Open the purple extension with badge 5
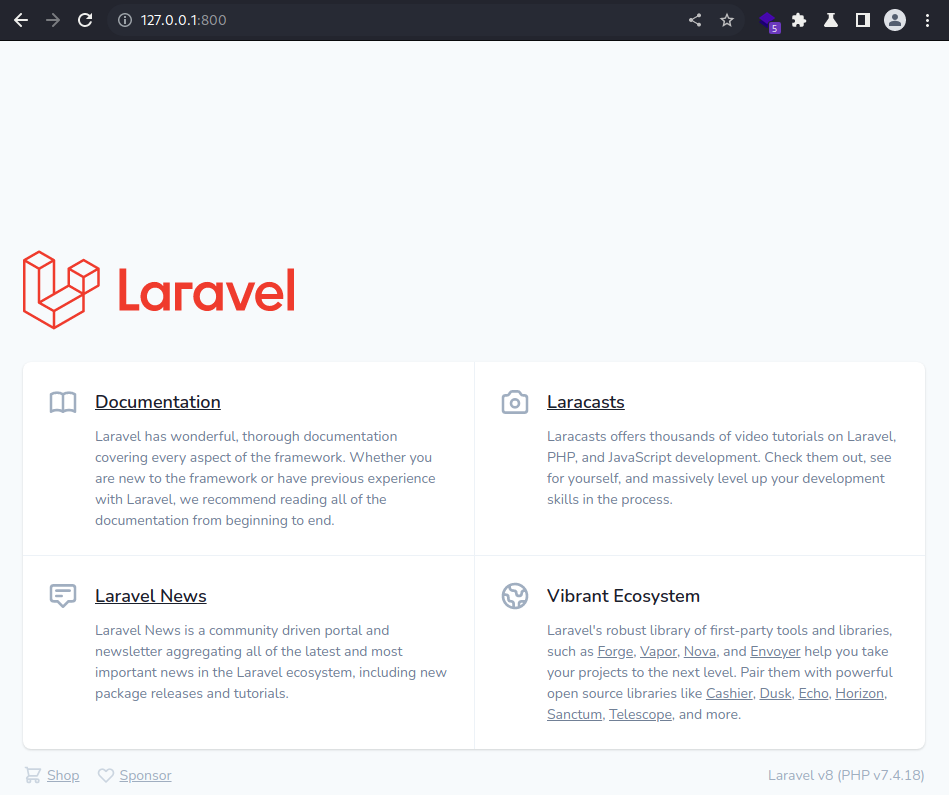The height and width of the screenshot is (795, 949). (x=769, y=22)
